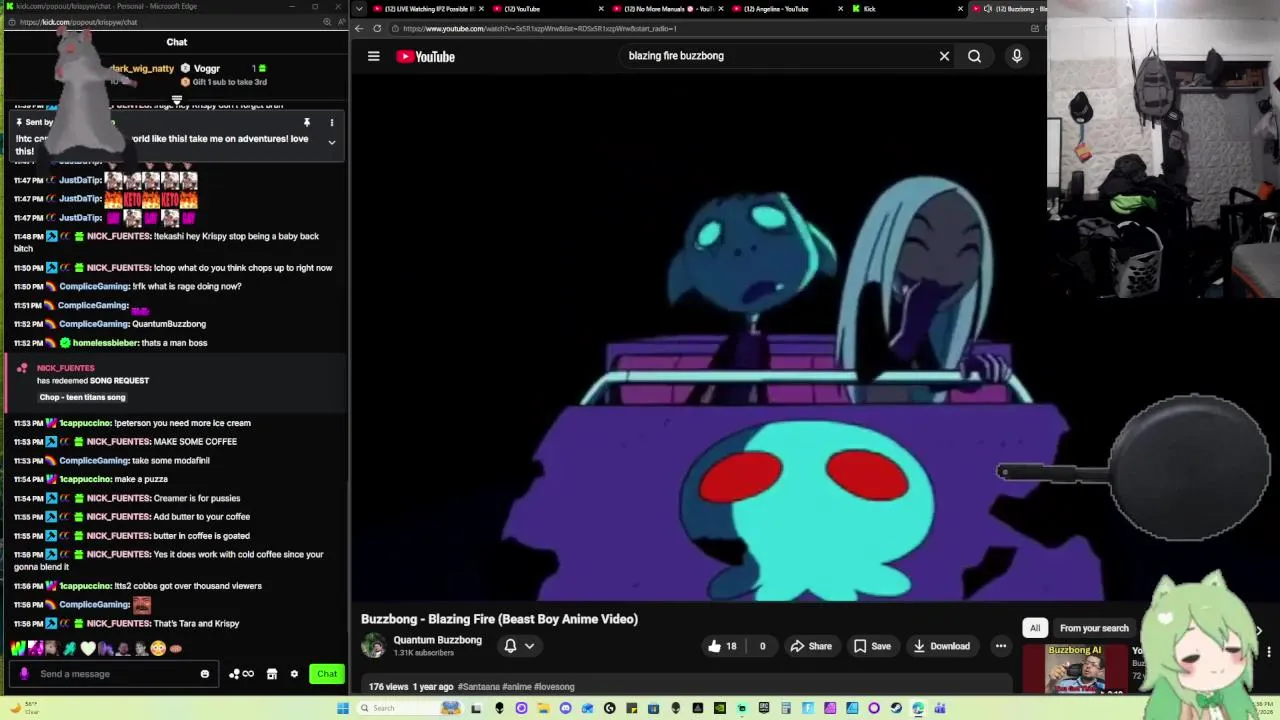The height and width of the screenshot is (720, 1280).
Task: Open emoji picker in chat box
Action: coord(205,674)
